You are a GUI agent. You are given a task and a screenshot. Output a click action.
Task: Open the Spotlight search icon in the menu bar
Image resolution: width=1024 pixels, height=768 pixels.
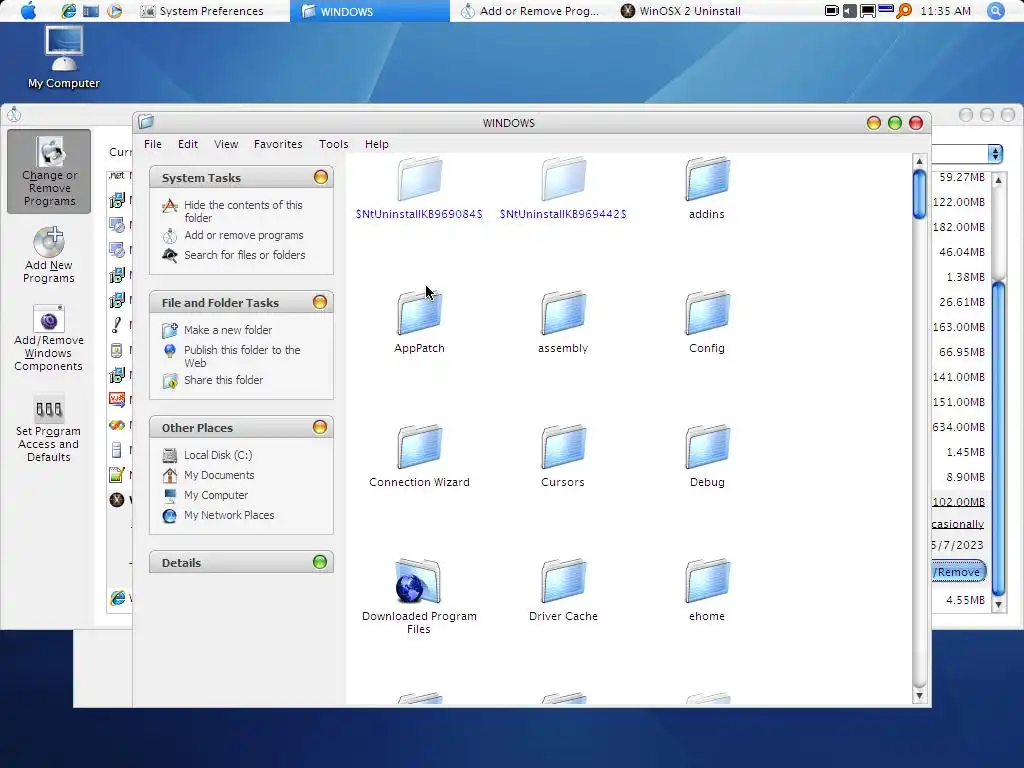tap(995, 10)
